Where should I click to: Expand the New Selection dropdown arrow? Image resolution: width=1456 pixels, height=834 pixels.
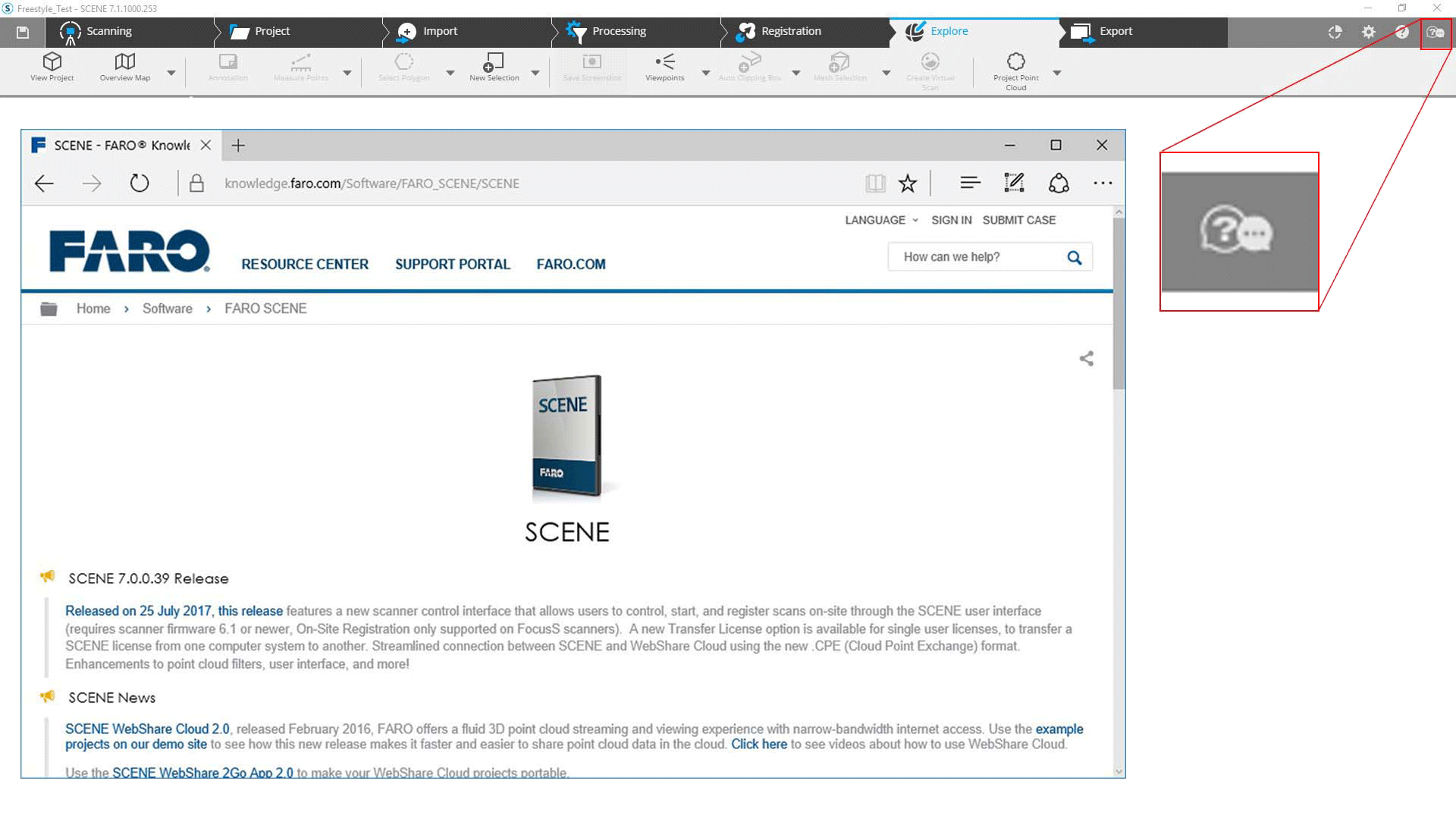coord(535,73)
